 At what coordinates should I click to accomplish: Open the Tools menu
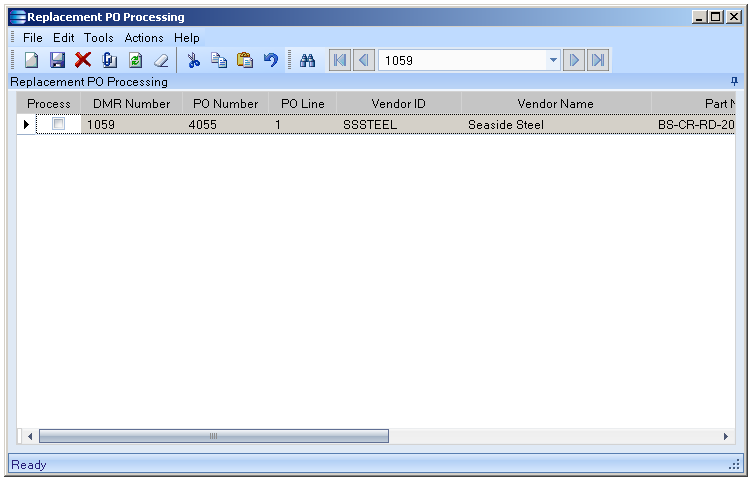click(x=99, y=38)
